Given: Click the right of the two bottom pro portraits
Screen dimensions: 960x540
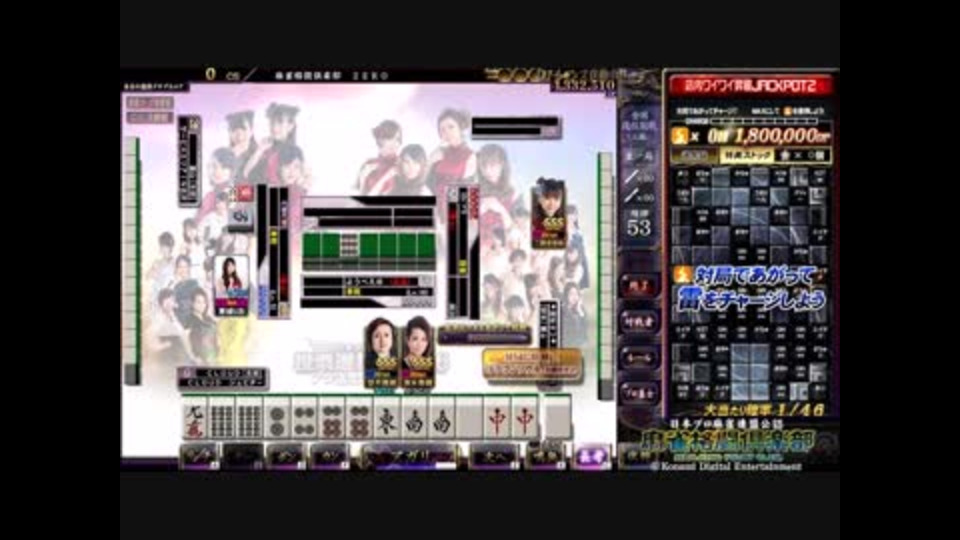Looking at the screenshot, I should click(418, 352).
